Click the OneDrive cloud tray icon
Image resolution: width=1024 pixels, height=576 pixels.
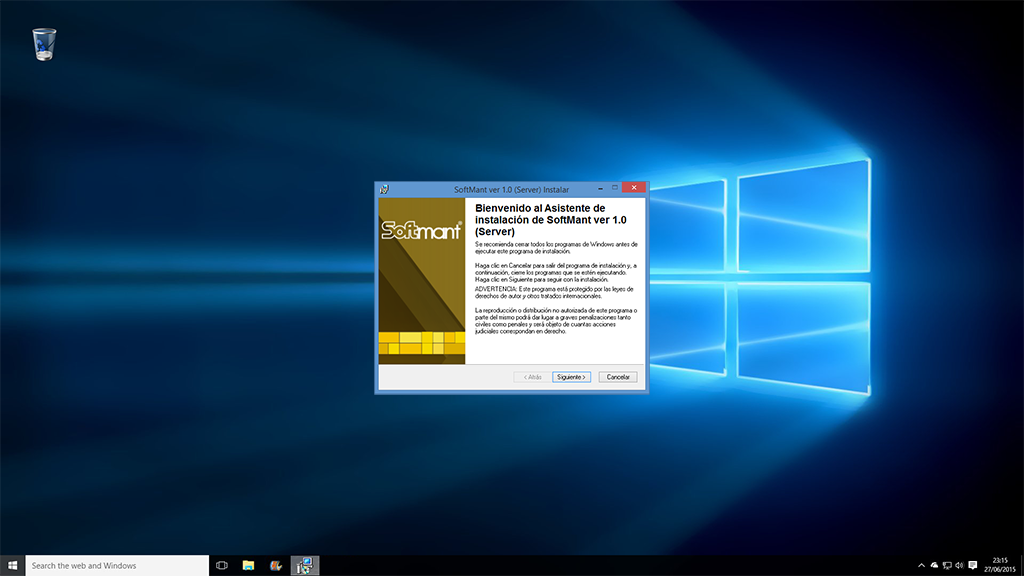(x=934, y=565)
